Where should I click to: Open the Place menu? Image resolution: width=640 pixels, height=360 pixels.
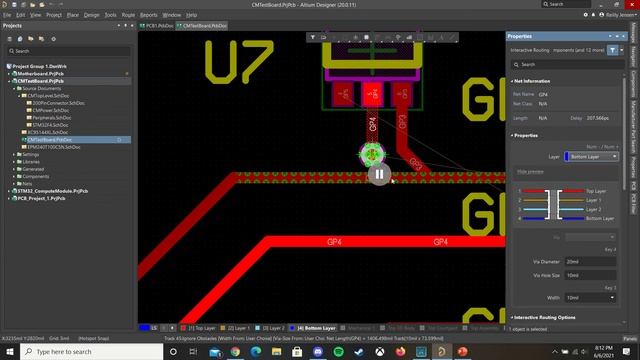pos(73,15)
